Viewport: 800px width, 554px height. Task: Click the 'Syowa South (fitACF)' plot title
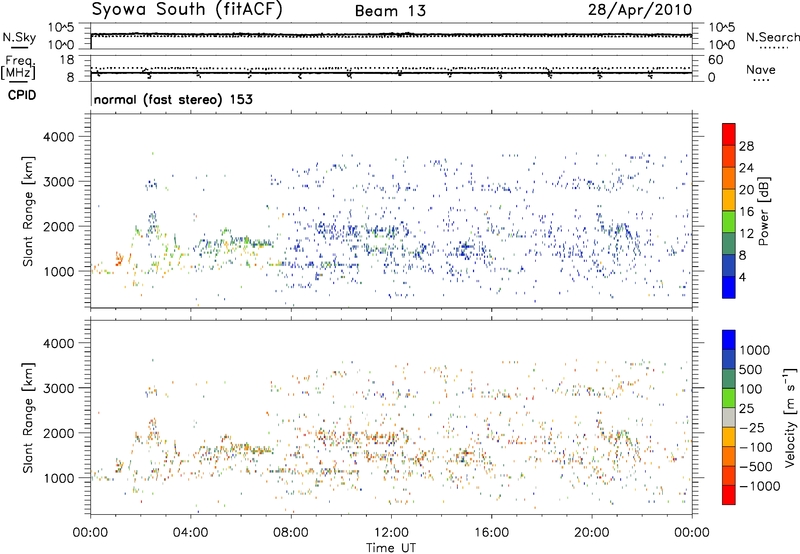coord(187,9)
